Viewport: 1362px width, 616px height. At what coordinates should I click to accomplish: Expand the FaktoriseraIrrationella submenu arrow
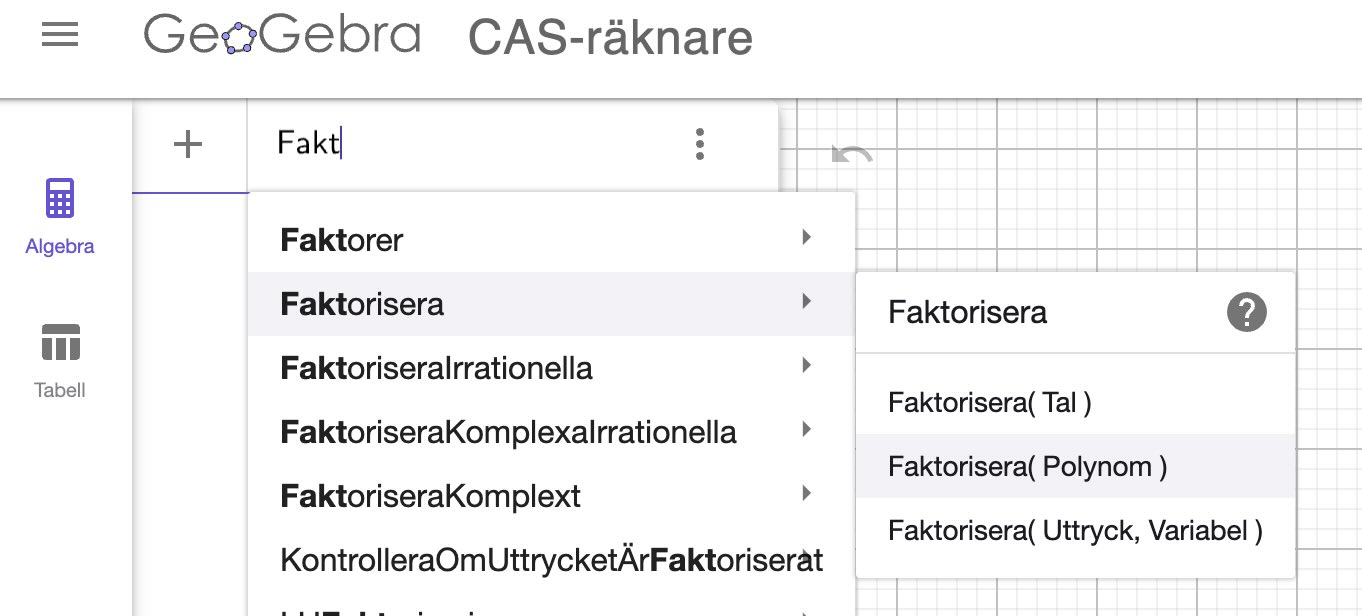[x=806, y=366]
